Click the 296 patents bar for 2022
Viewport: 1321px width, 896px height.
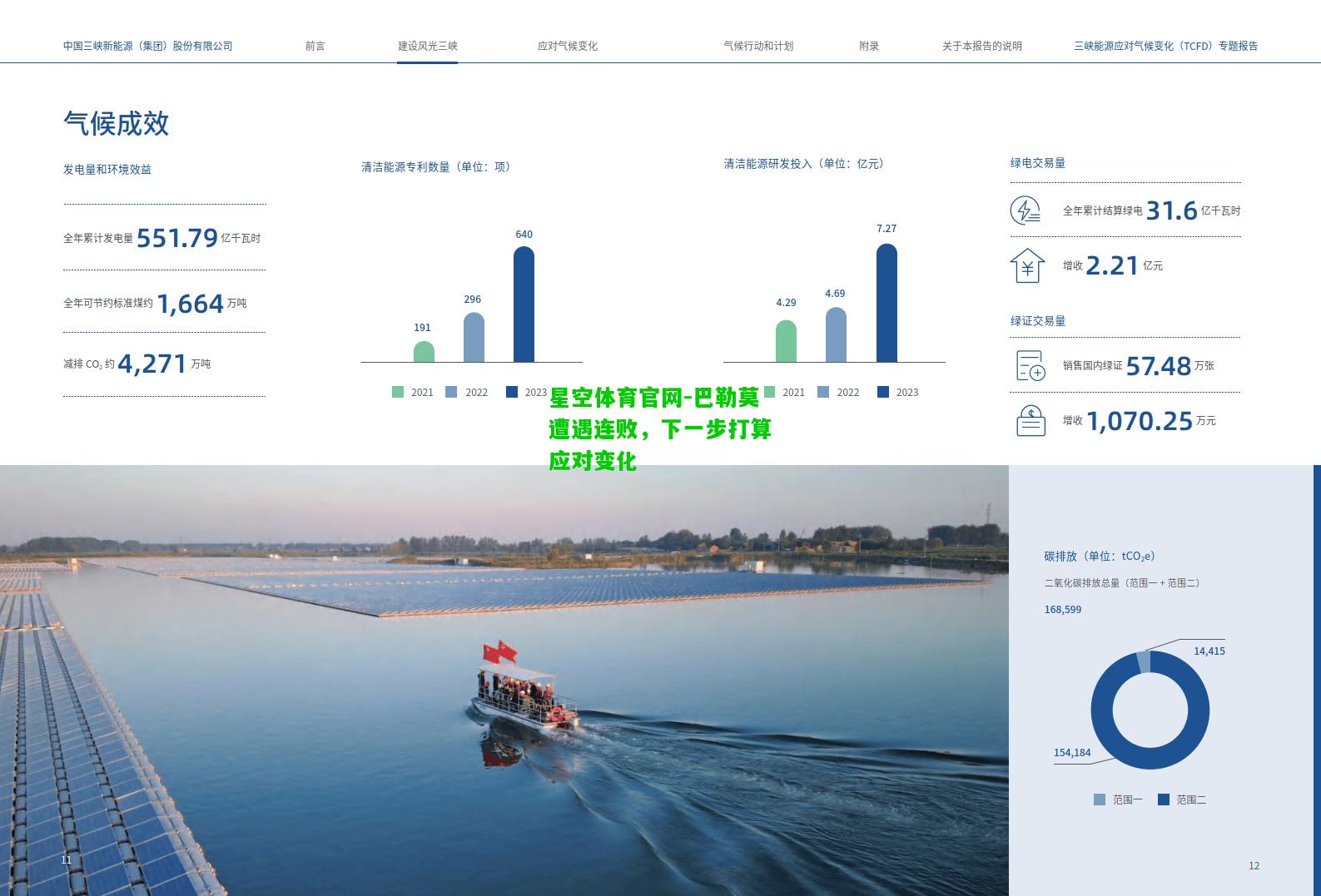474,337
